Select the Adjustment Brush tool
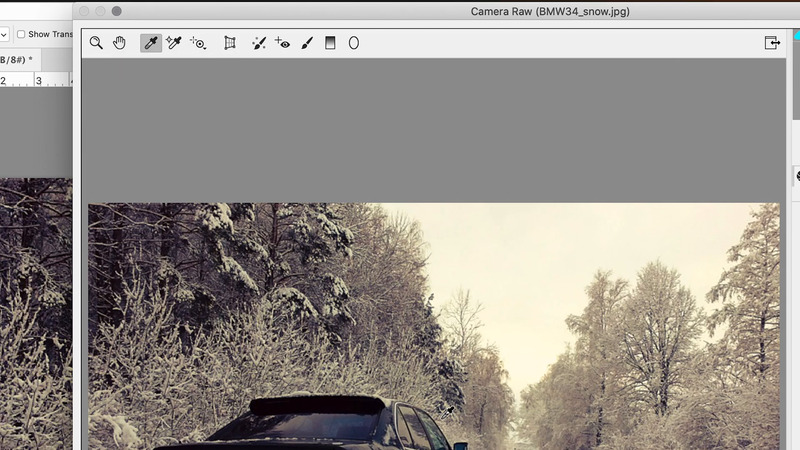The height and width of the screenshot is (450, 800). (x=307, y=43)
